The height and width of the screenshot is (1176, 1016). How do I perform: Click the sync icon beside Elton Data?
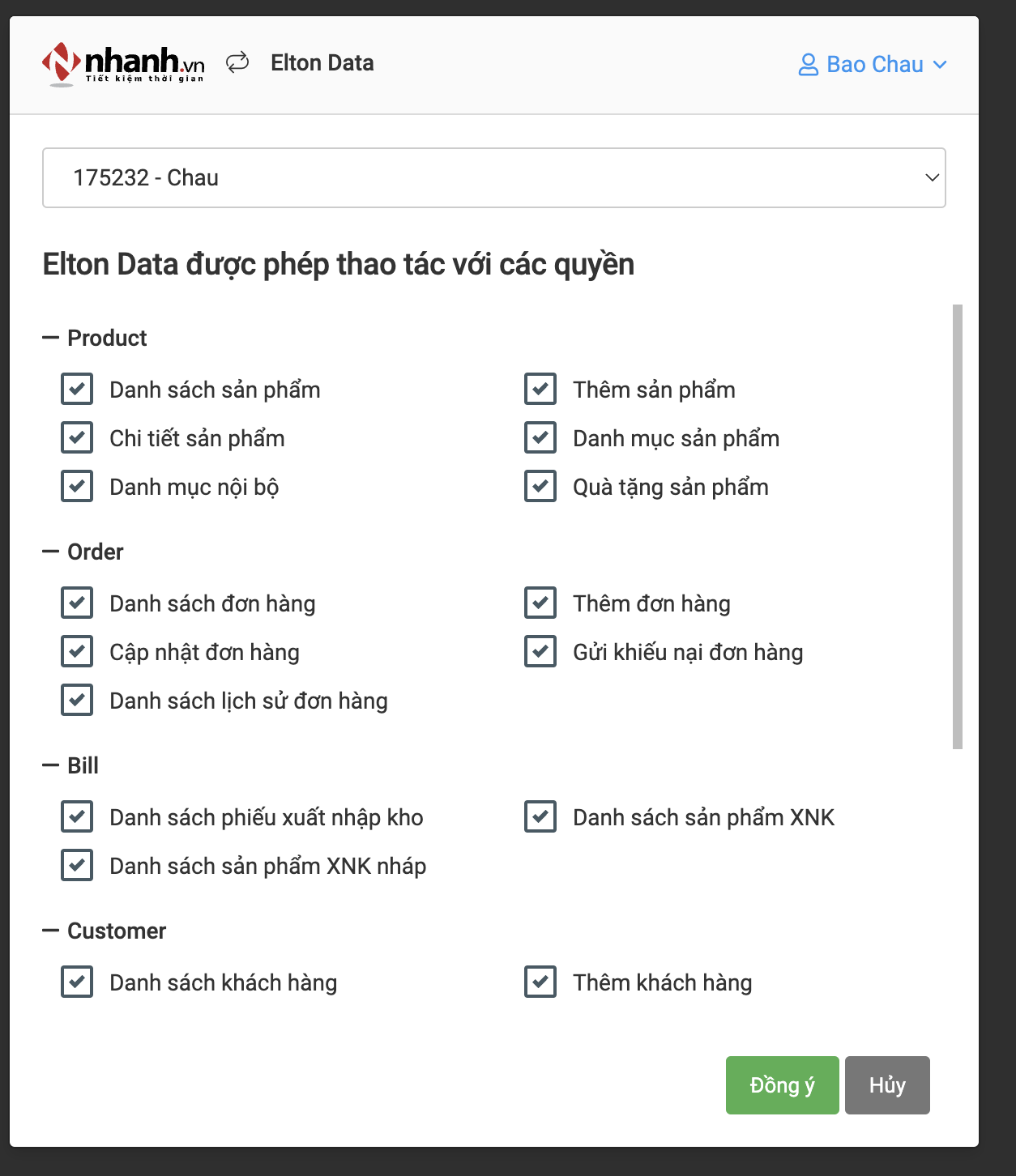coord(237,61)
